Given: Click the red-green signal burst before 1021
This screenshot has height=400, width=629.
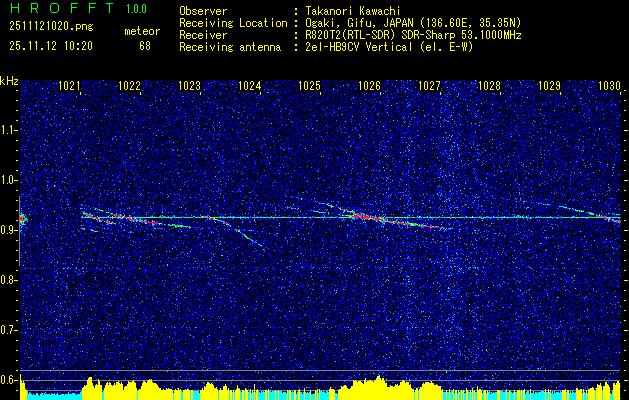Looking at the screenshot, I should (x=23, y=219).
